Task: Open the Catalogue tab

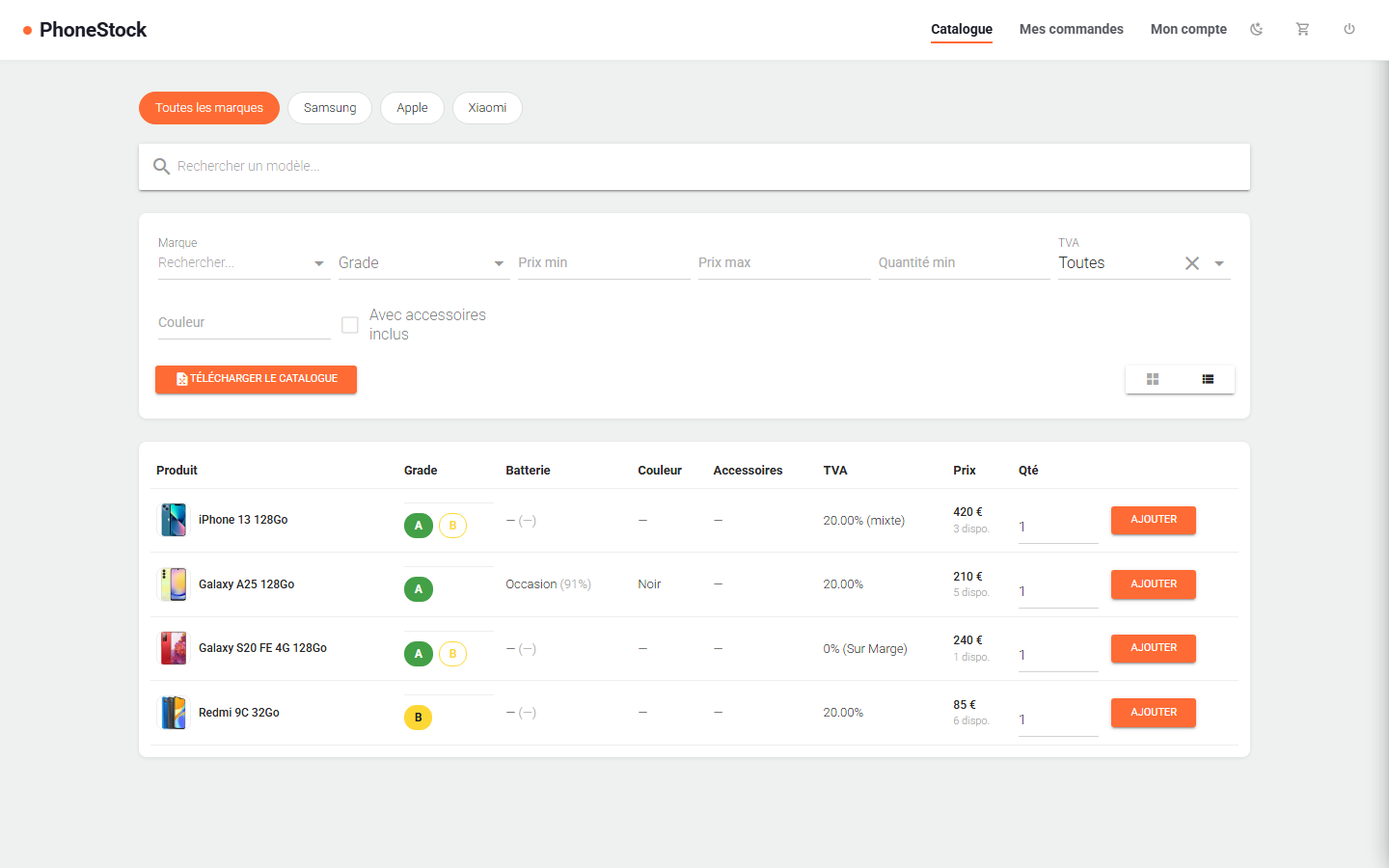Action: point(962,29)
